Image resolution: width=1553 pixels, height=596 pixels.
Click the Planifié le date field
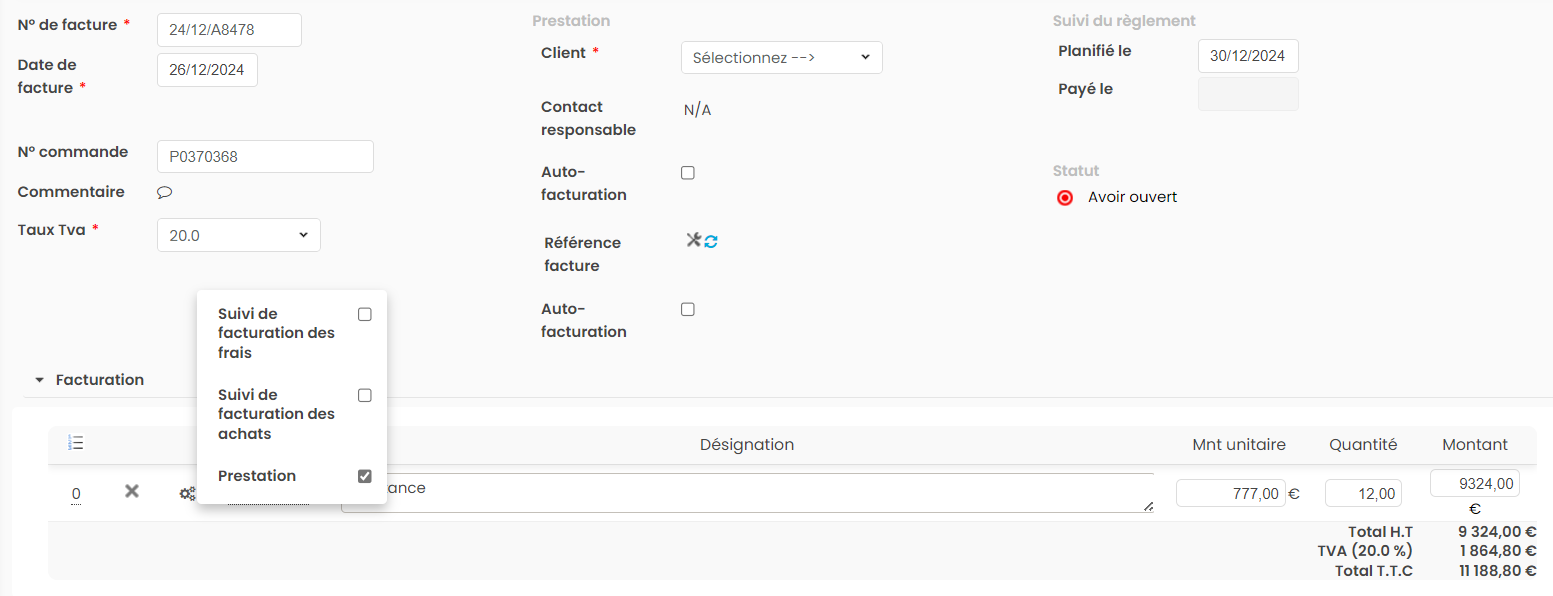(x=1247, y=56)
